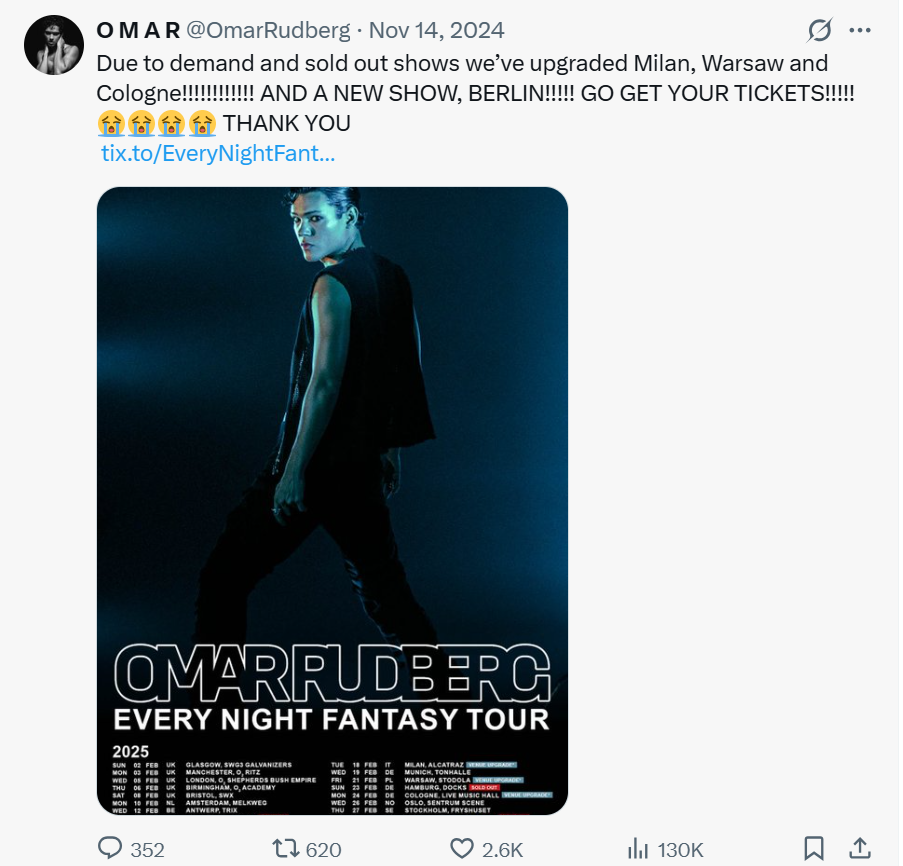This screenshot has height=866, width=903.
Task: Bookmark this tweet
Action: tap(814, 849)
